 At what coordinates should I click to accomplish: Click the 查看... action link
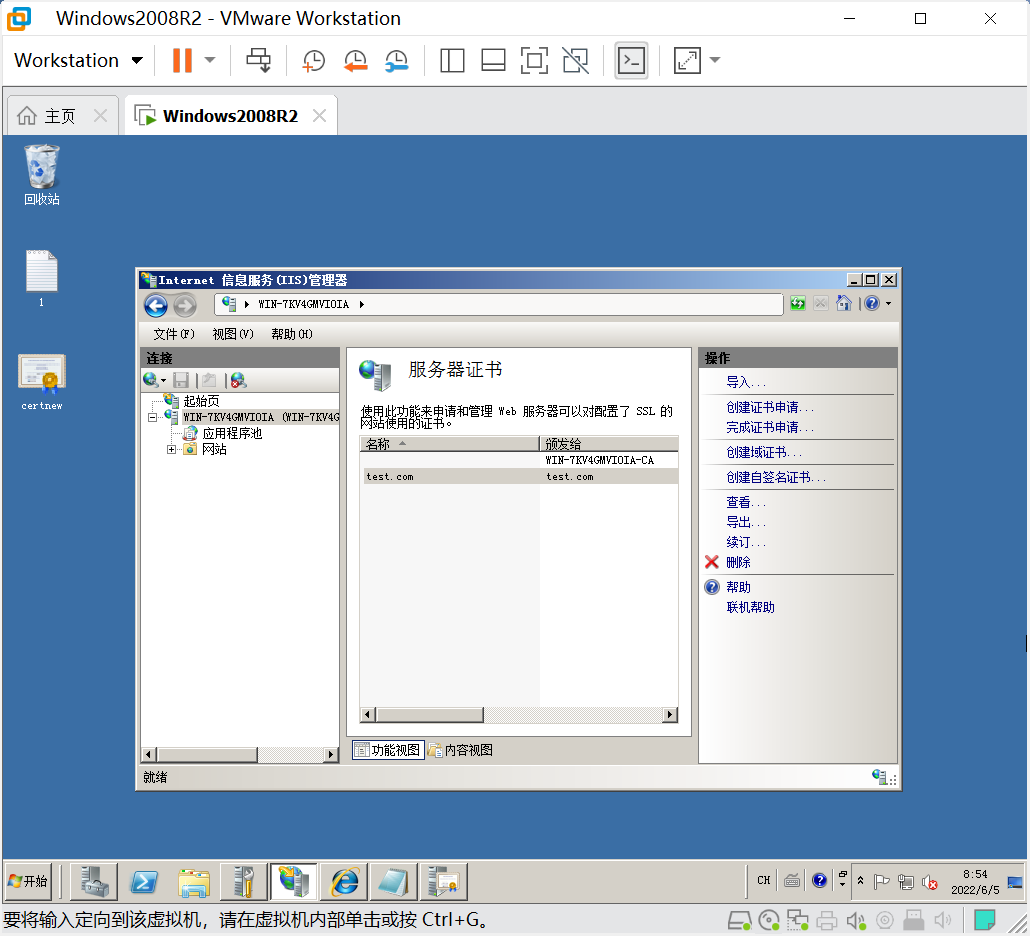(746, 502)
